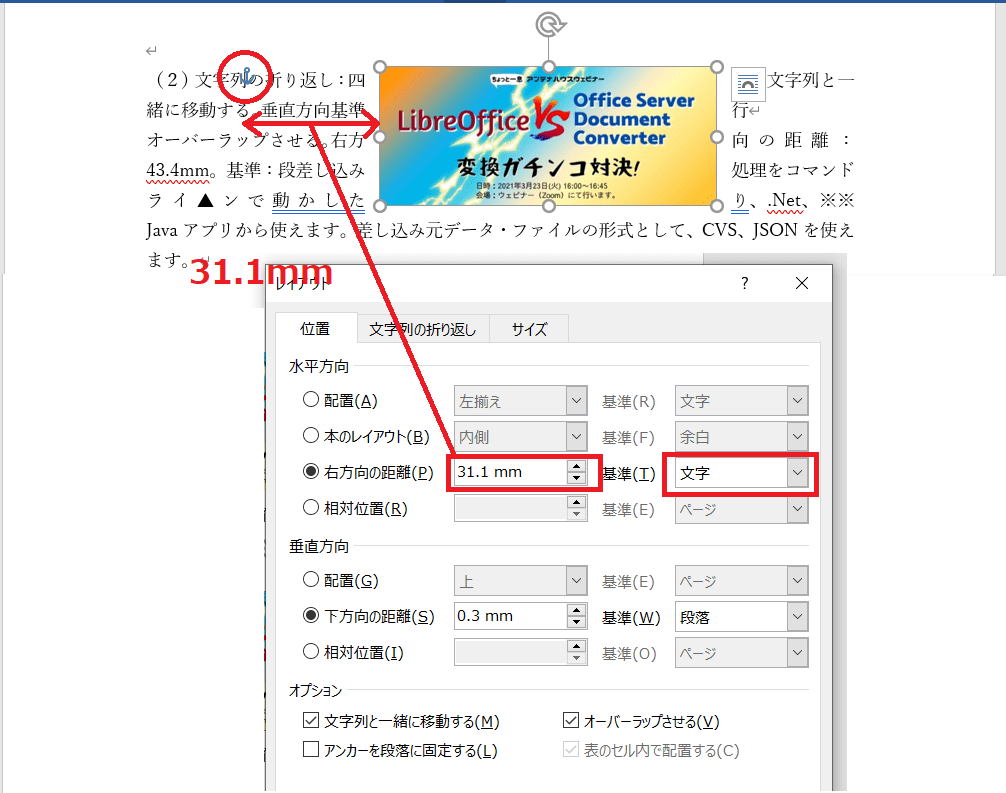Click the LibreOffice banner image
Screen dimensions: 1006x793
coord(548,136)
